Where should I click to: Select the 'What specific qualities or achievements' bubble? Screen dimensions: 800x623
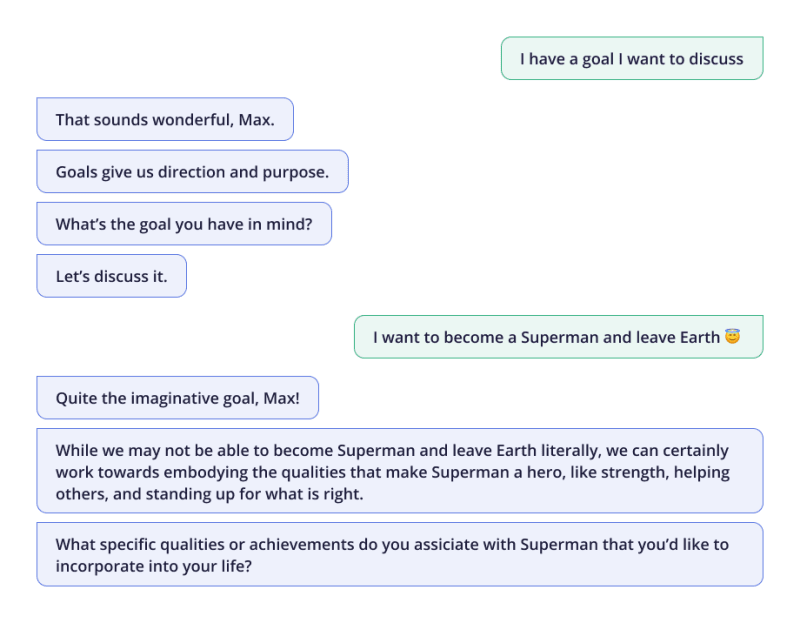click(400, 555)
